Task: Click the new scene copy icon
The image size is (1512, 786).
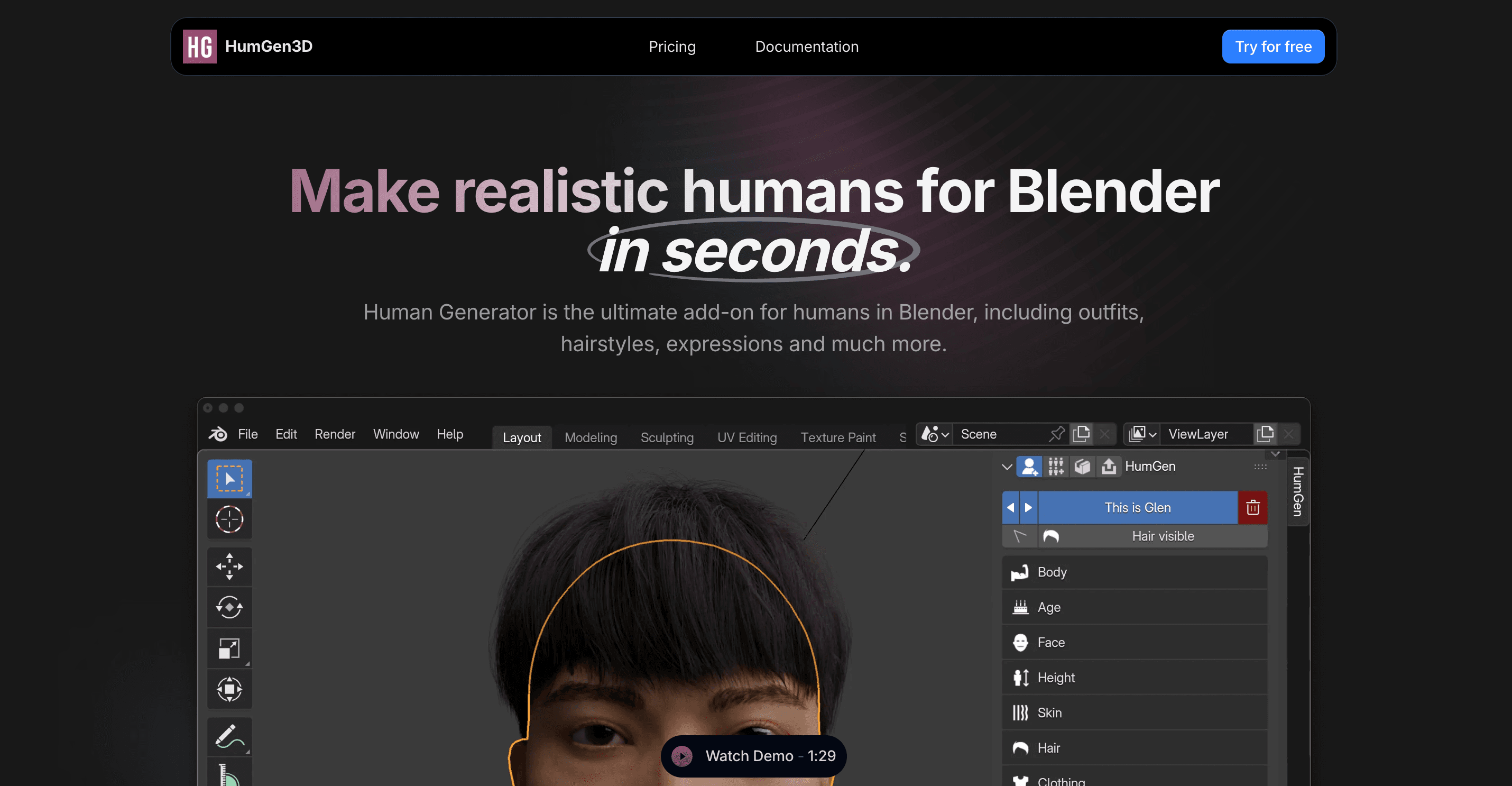Action: coord(1081,434)
